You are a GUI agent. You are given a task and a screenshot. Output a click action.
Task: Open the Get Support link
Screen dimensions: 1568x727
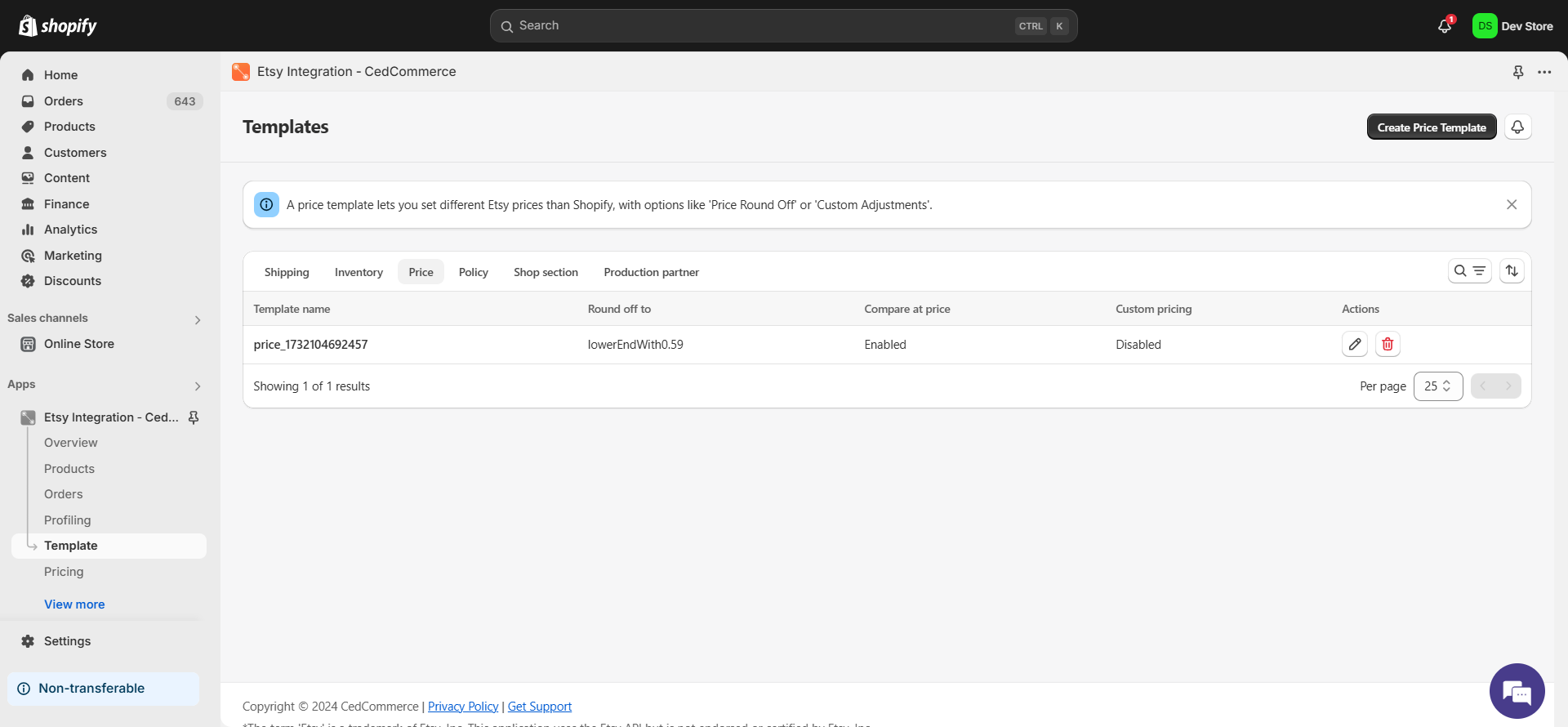tap(540, 707)
